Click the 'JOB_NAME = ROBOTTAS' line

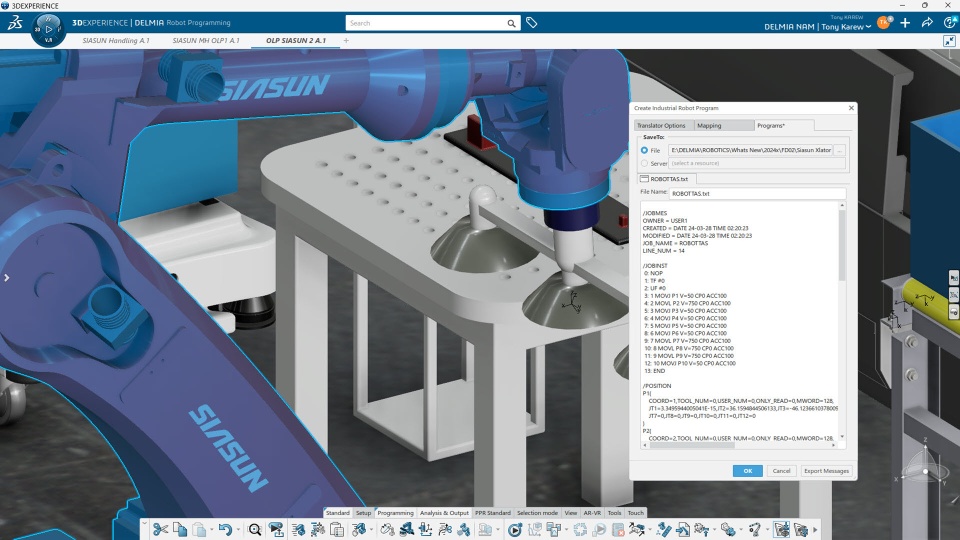(x=675, y=243)
